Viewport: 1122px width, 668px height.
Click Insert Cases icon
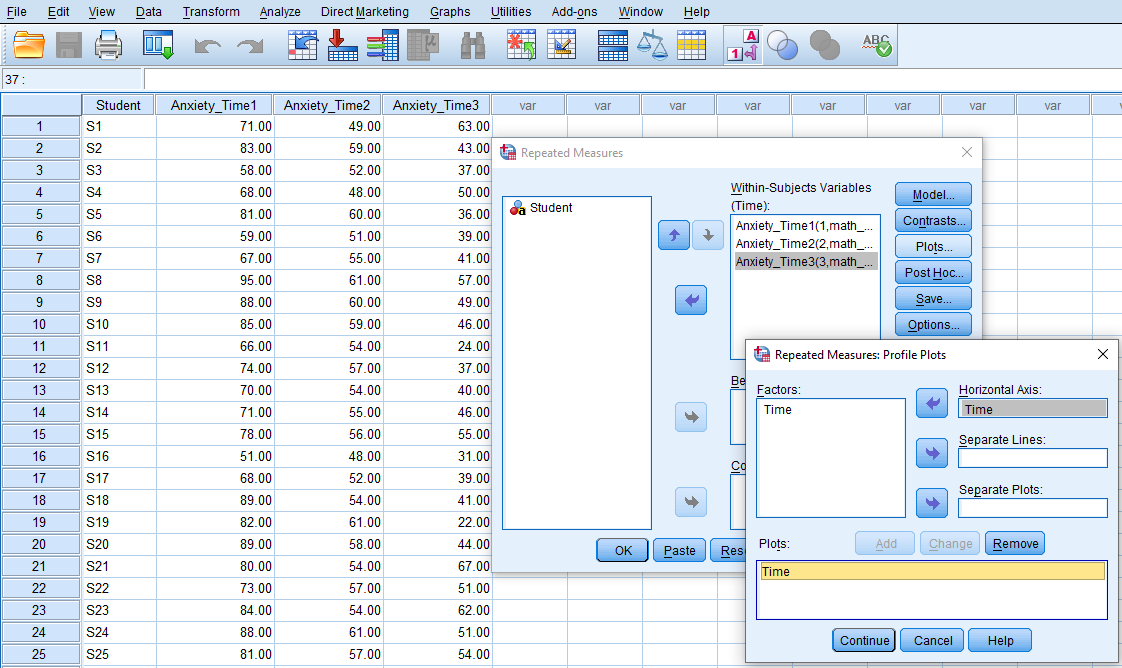click(521, 45)
